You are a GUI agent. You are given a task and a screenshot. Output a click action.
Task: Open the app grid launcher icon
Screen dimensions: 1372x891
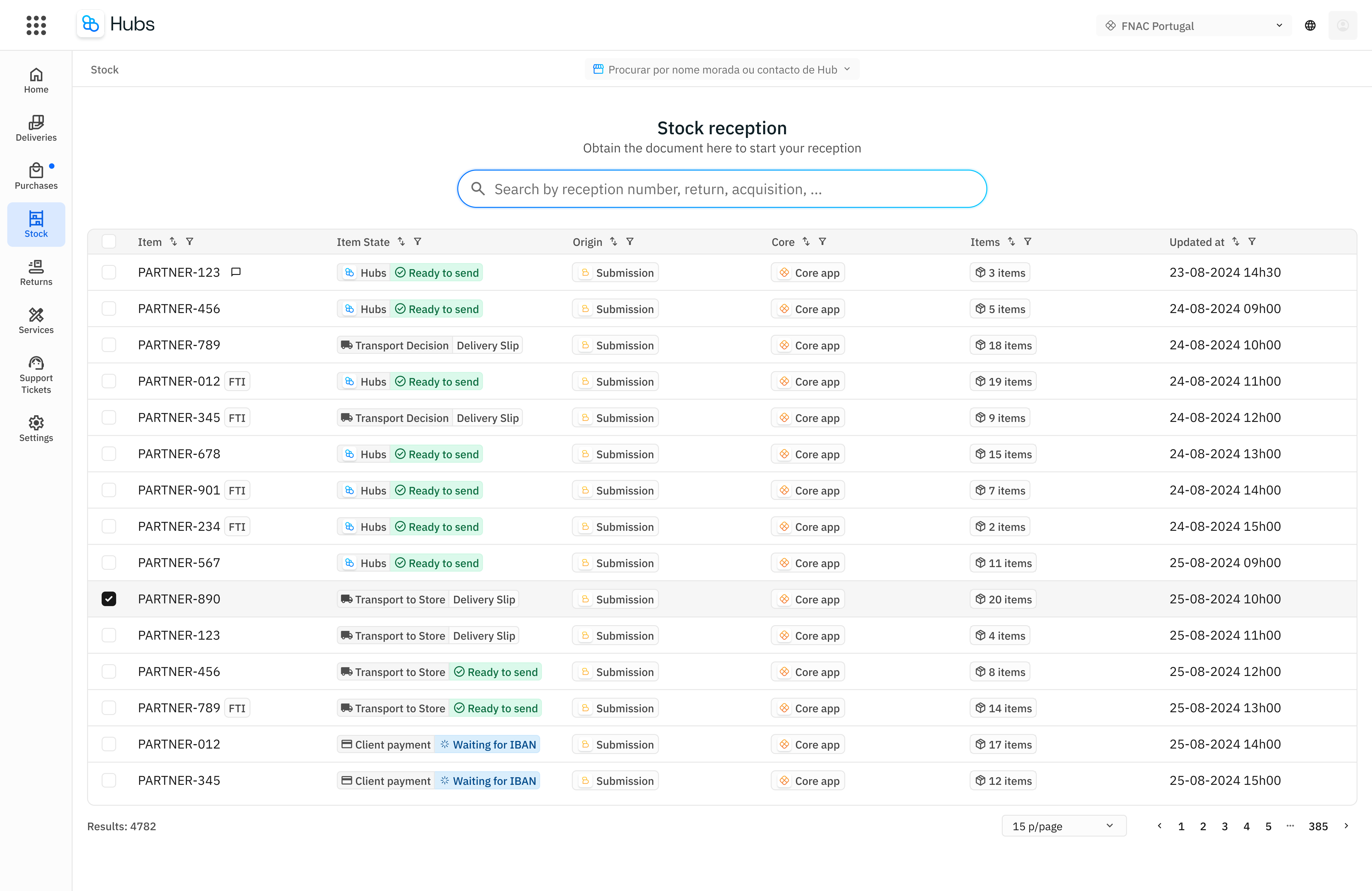coord(36,25)
